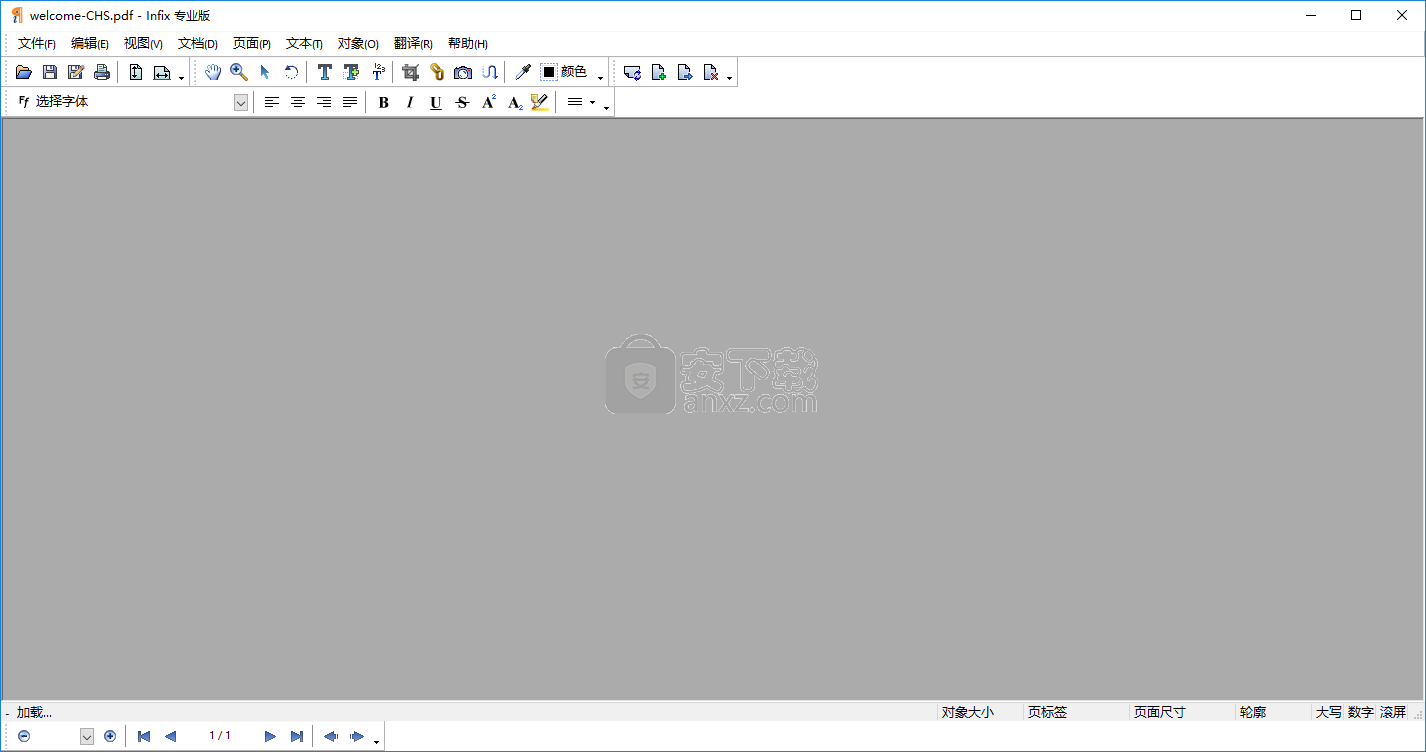The image size is (1426, 752).
Task: Click the Rotate tool icon
Action: point(291,72)
